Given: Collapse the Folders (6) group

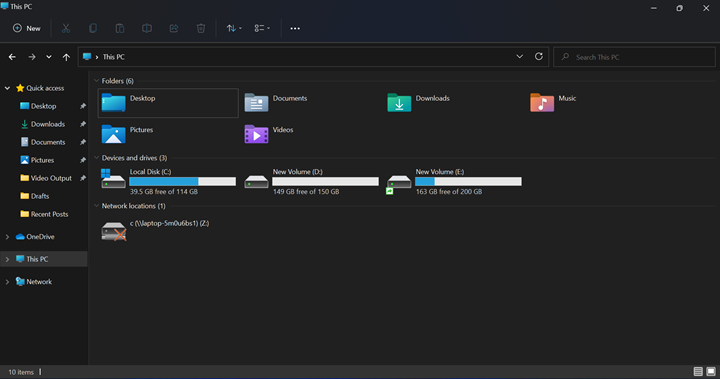Looking at the screenshot, I should point(96,81).
